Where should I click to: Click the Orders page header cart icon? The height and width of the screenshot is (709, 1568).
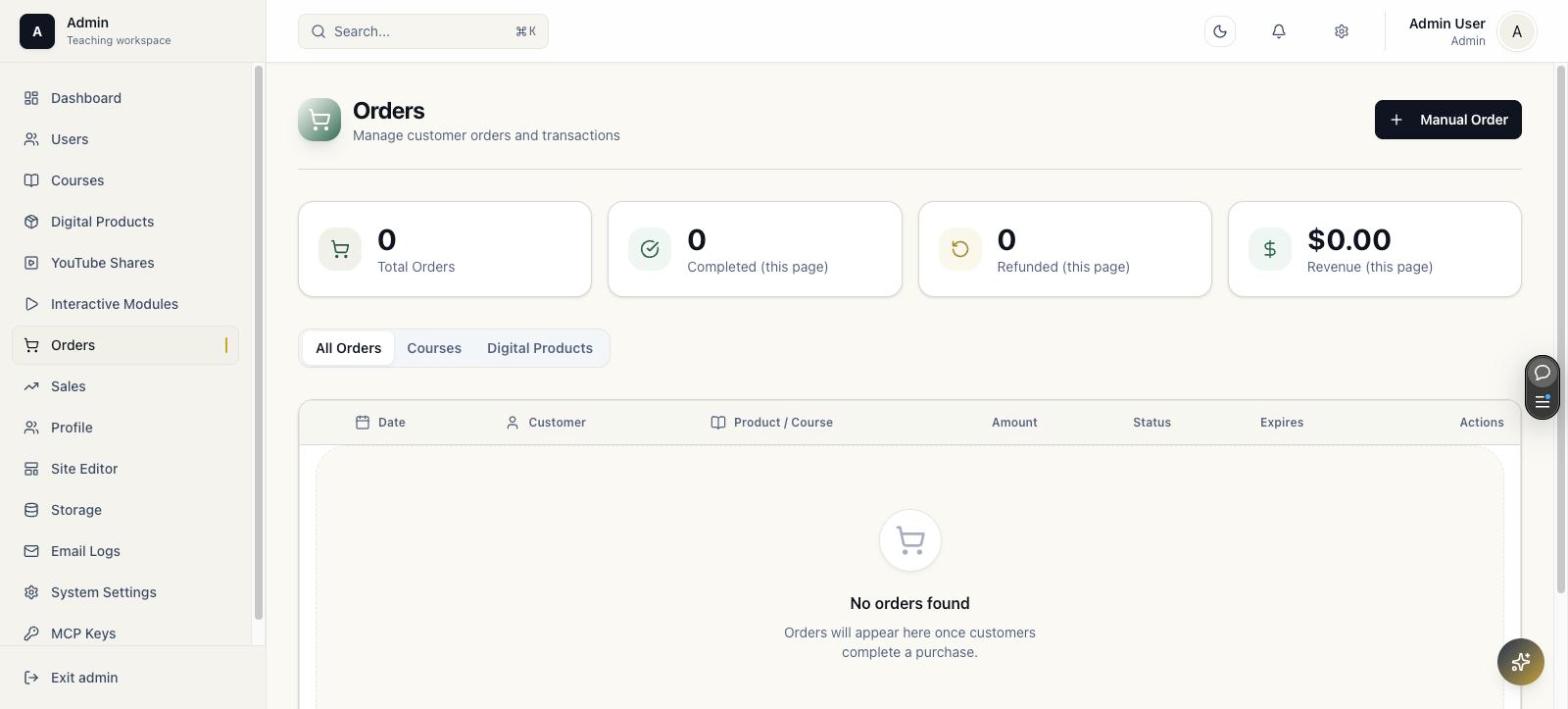tap(319, 120)
